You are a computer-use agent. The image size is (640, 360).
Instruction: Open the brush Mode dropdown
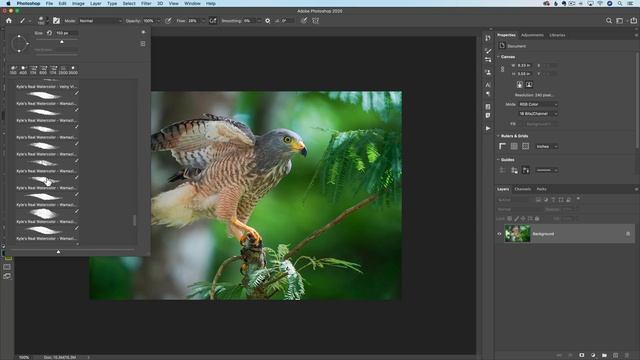100,20
